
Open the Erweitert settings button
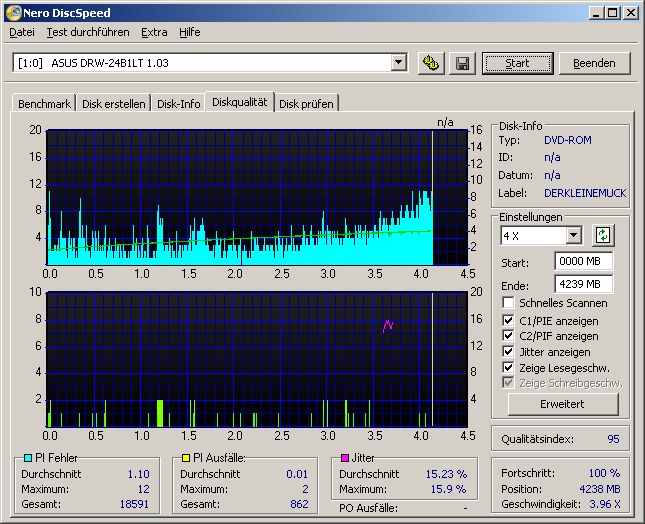click(563, 404)
